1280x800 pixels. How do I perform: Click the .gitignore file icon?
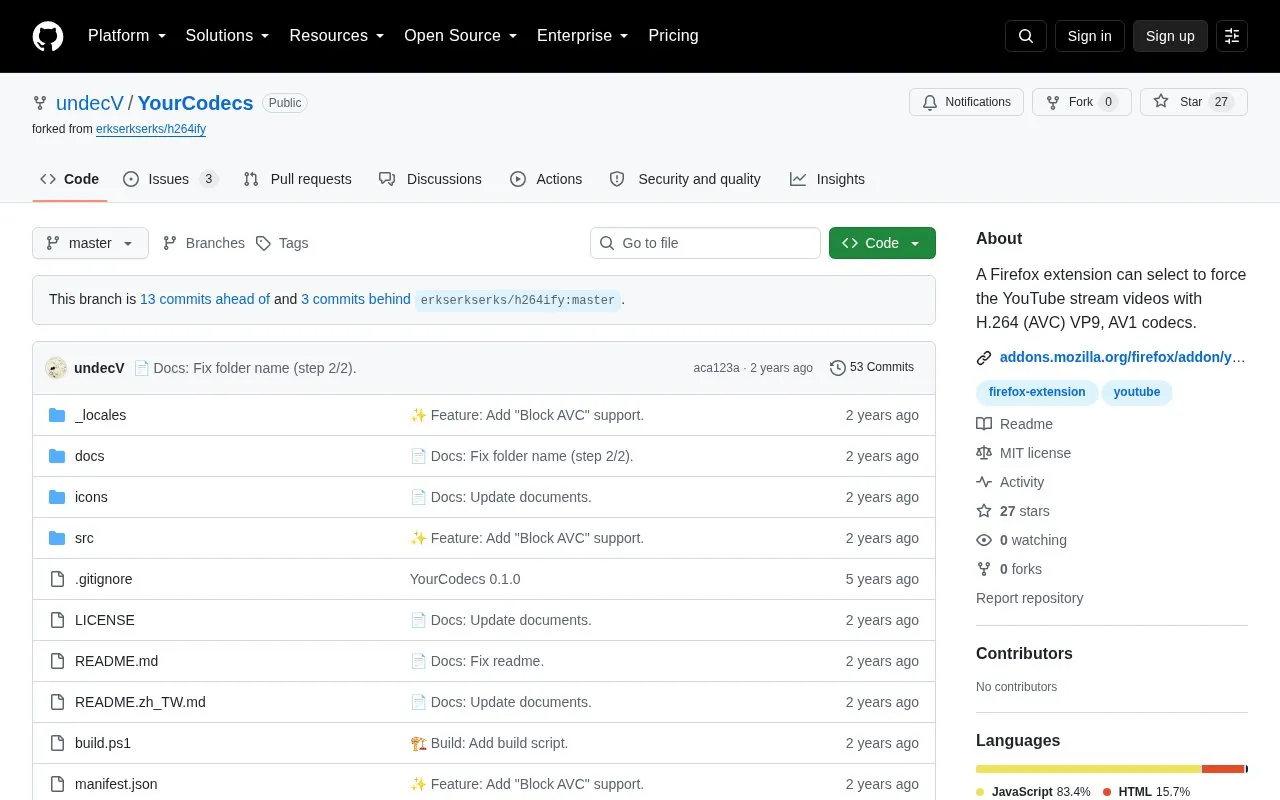pos(57,579)
